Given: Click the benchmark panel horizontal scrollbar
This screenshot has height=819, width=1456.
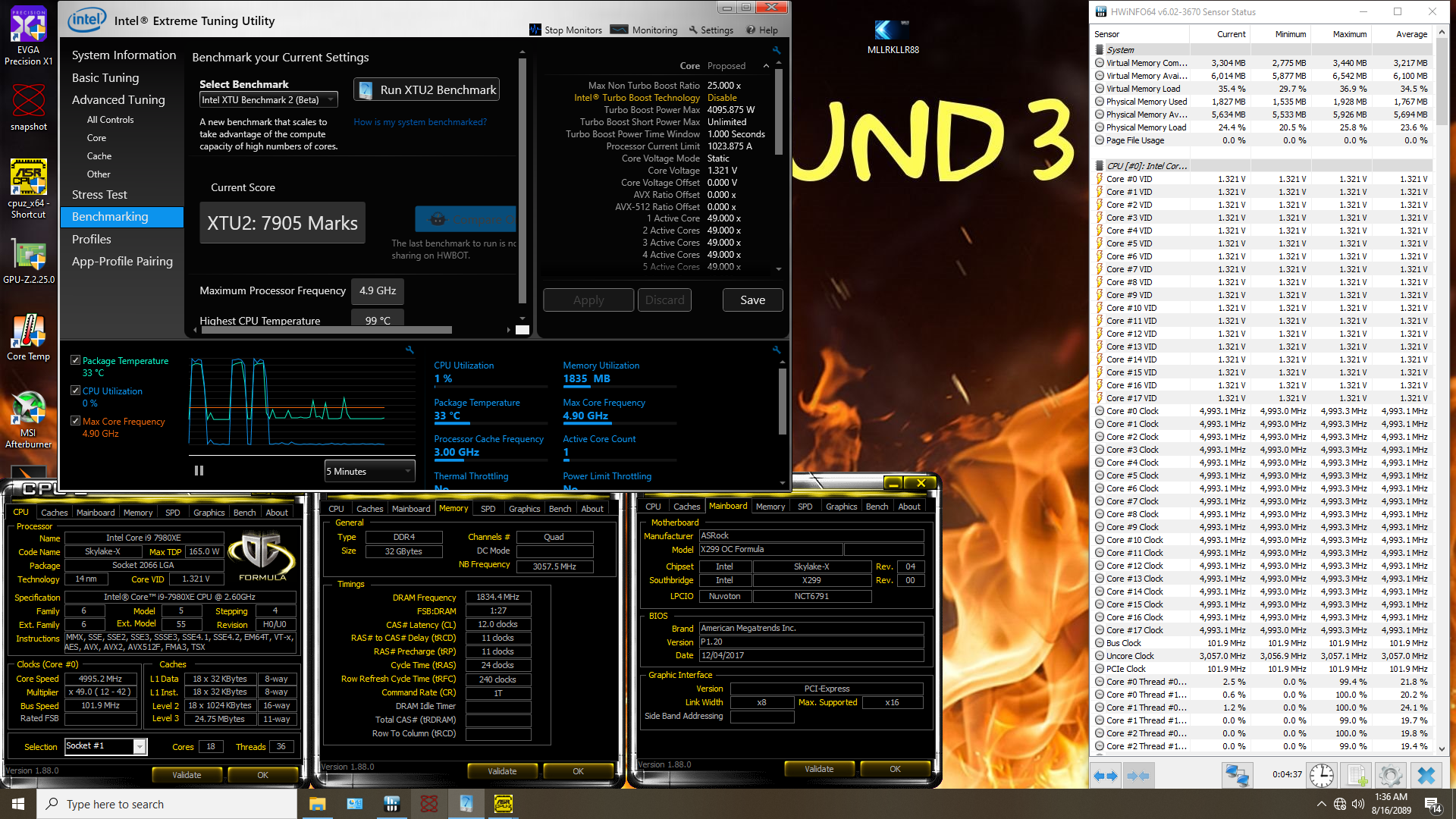Looking at the screenshot, I should click(326, 330).
